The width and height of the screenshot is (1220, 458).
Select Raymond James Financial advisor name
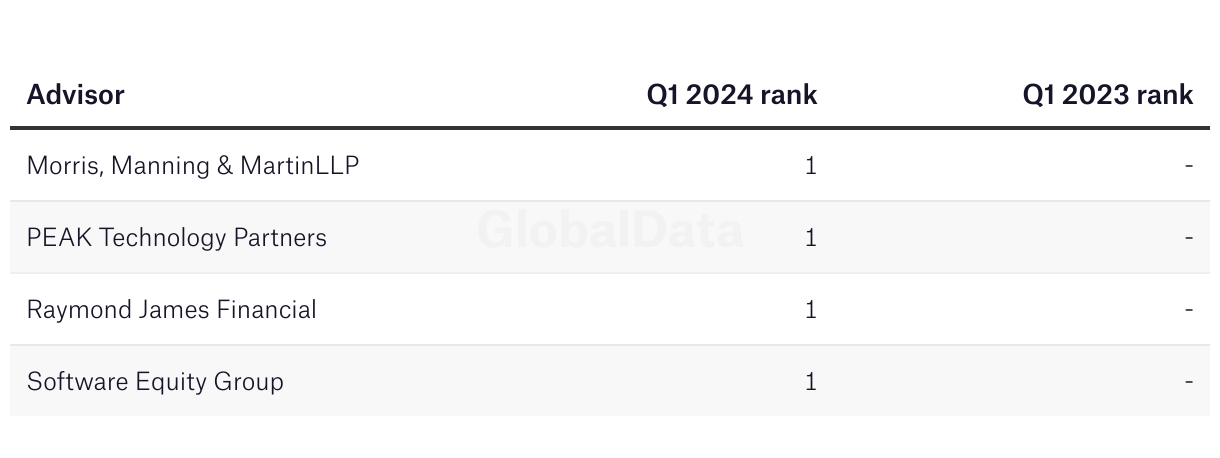172,310
